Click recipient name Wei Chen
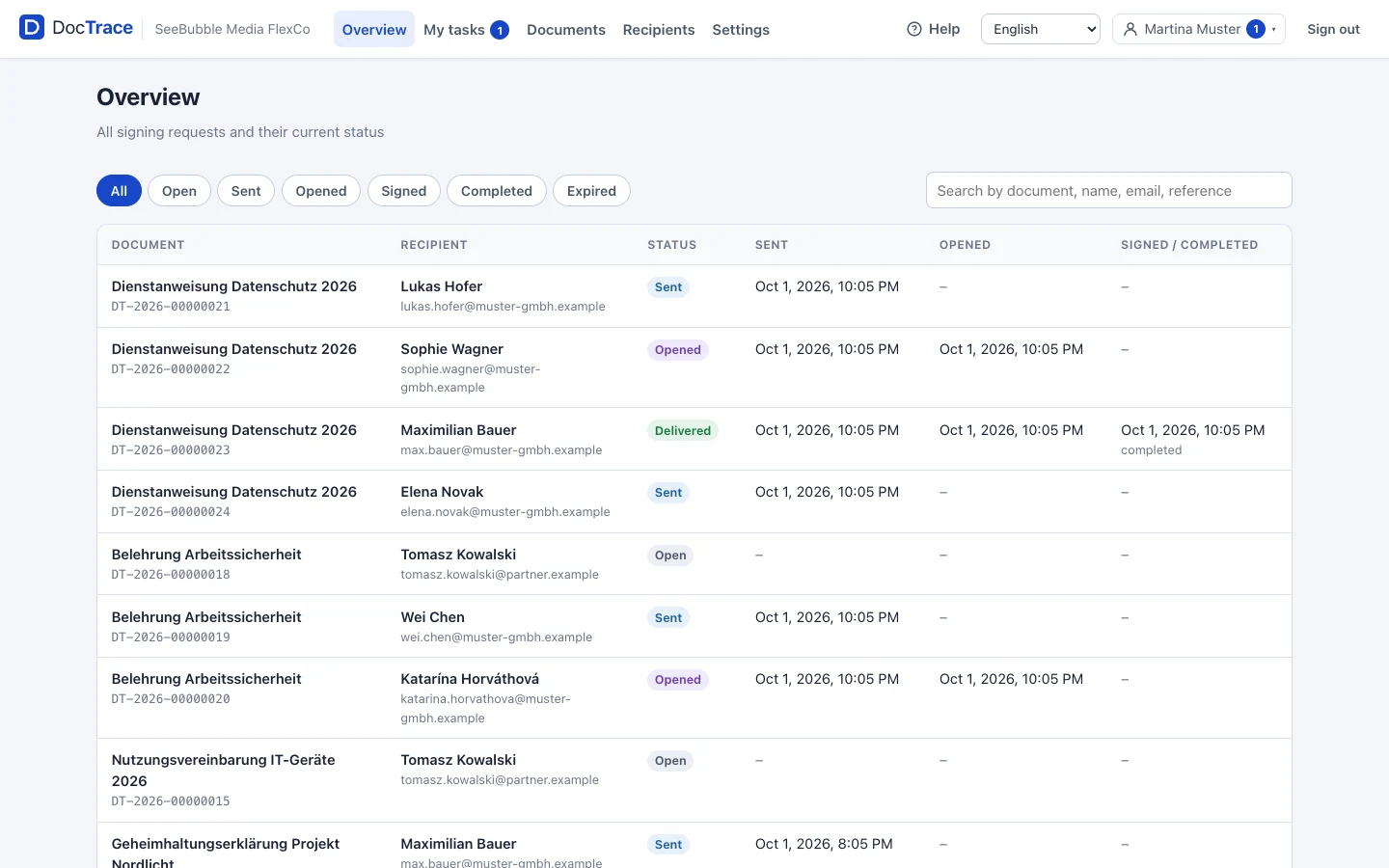Screen dimensions: 1389x868 click(x=433, y=617)
